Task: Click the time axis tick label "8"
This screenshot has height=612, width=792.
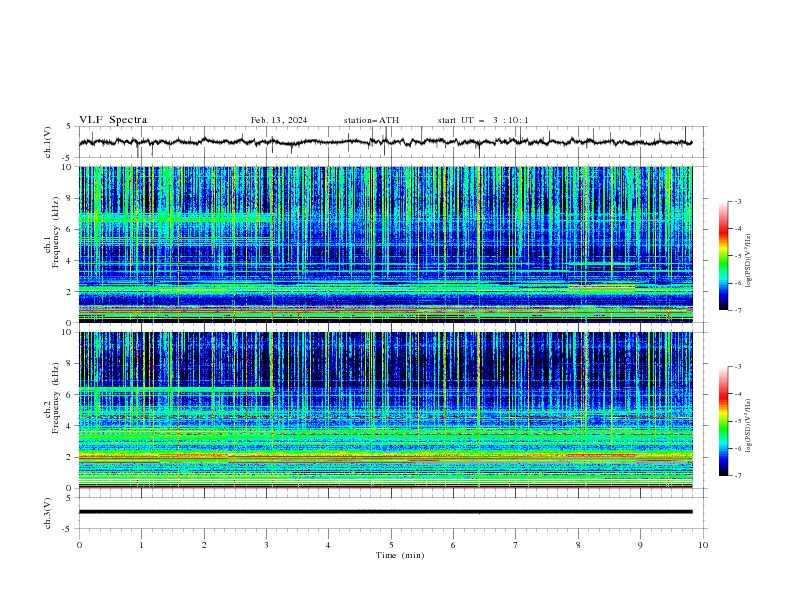Action: [x=578, y=545]
